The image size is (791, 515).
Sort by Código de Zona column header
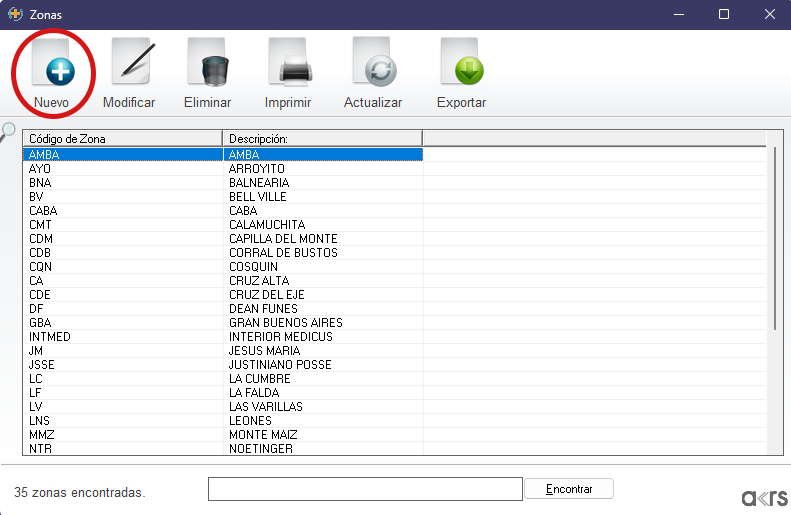tap(122, 138)
